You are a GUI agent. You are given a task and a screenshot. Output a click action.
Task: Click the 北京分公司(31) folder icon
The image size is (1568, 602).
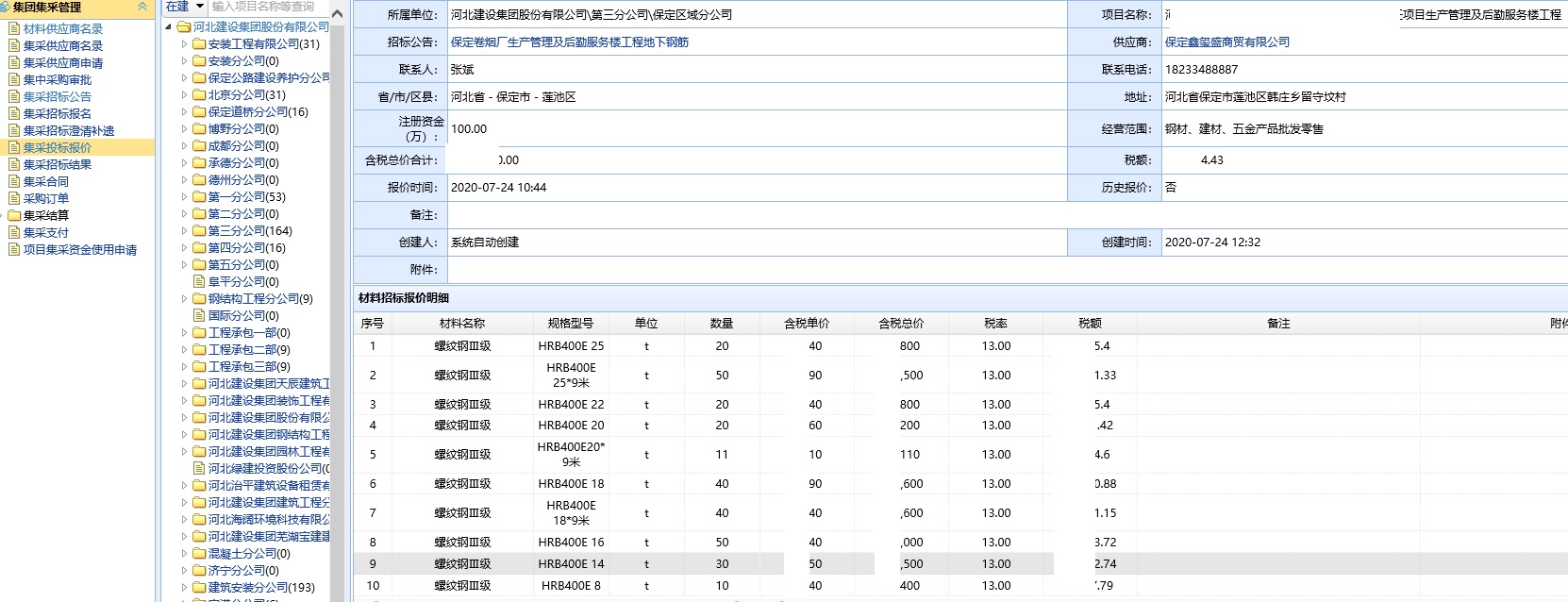199,94
